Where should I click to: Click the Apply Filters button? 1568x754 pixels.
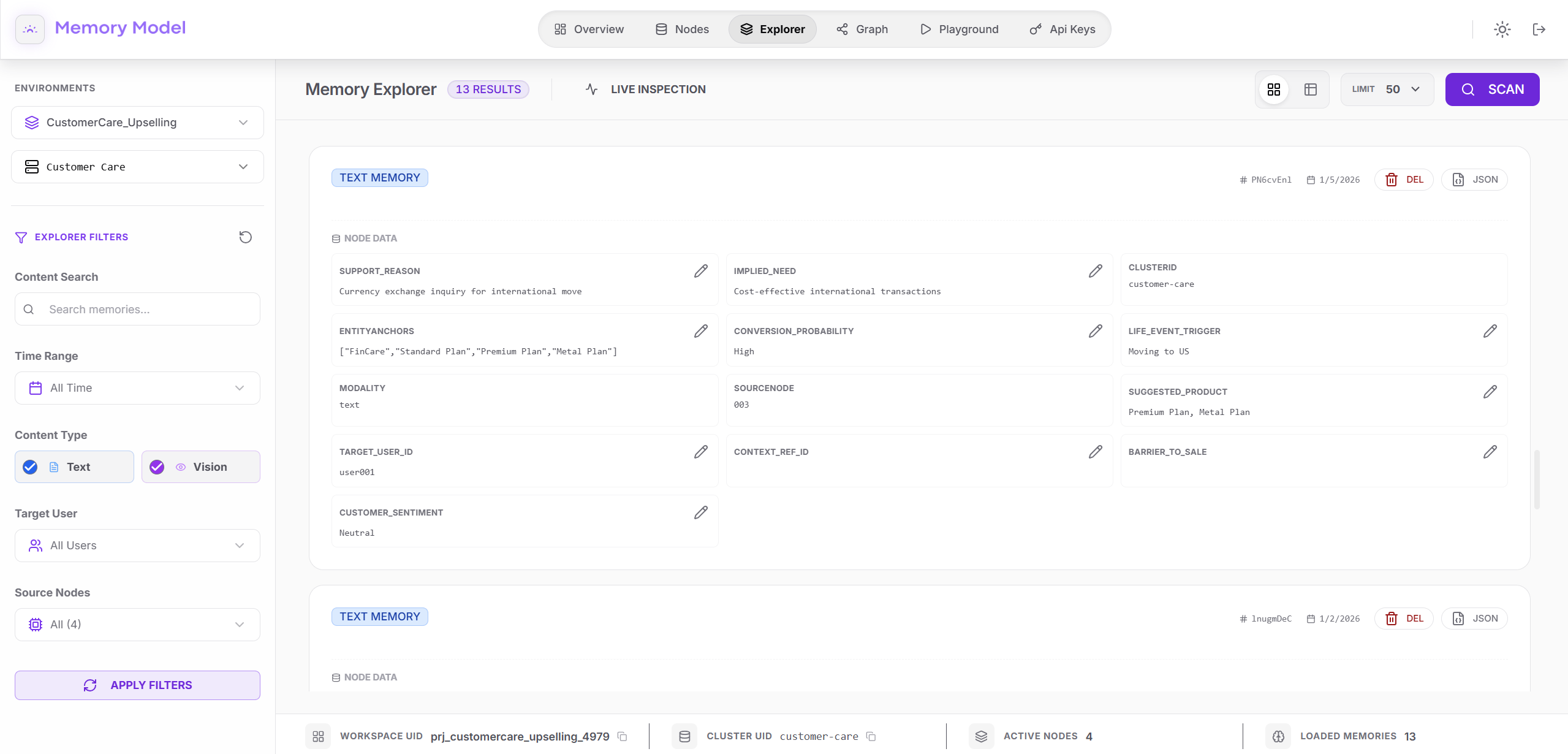tap(137, 685)
